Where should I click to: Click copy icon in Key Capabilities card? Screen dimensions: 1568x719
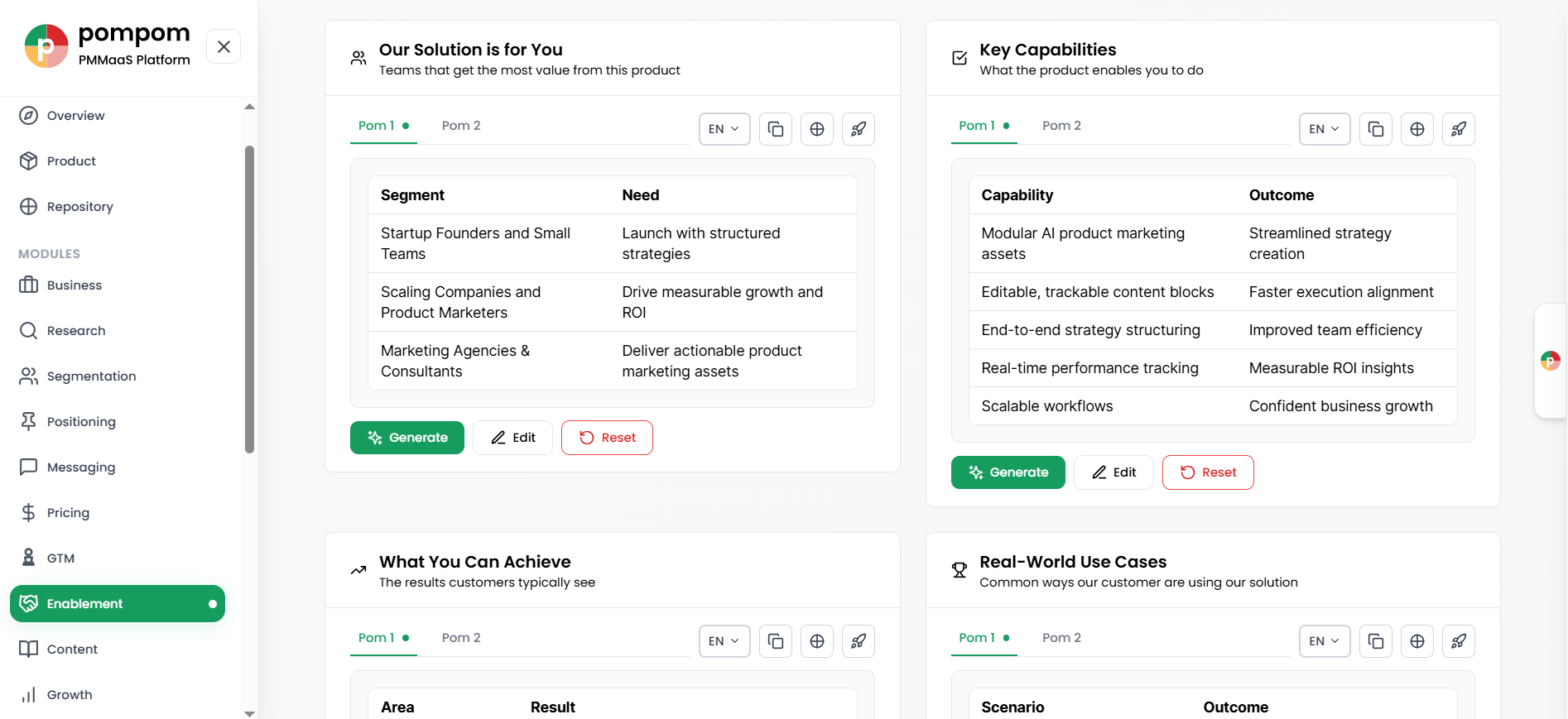coord(1376,129)
